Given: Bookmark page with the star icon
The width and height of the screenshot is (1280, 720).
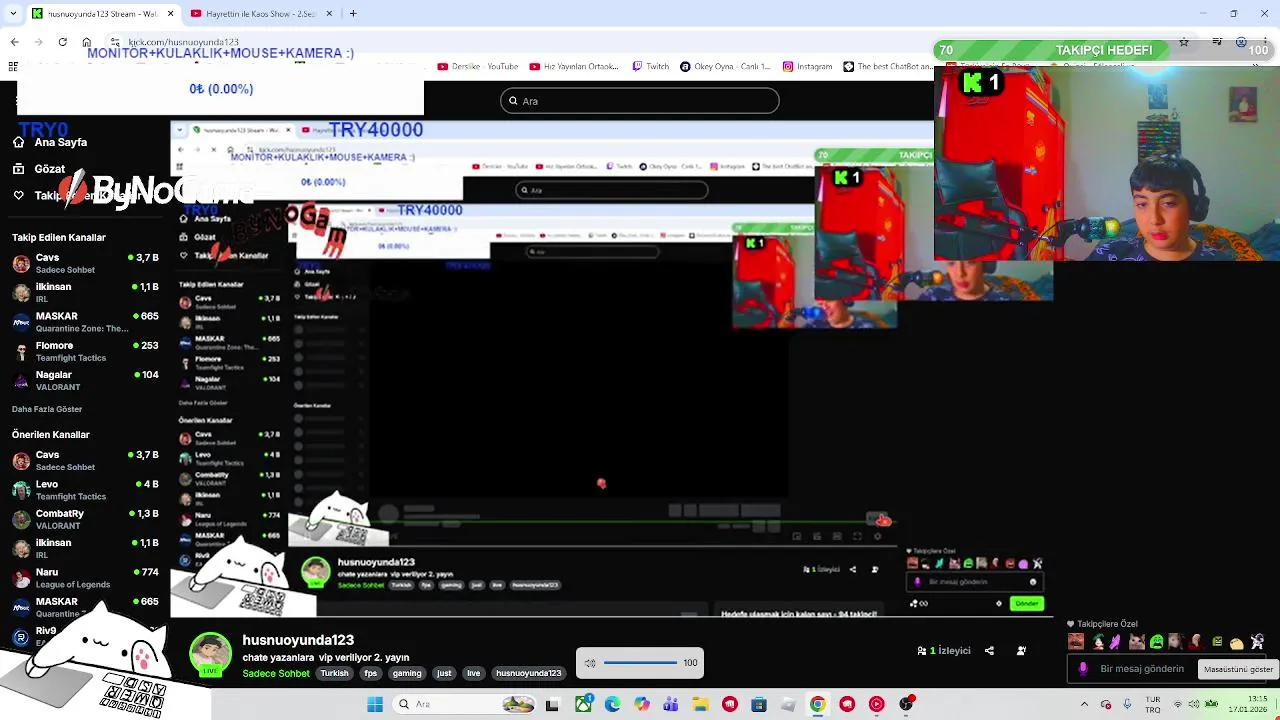Looking at the screenshot, I should pos(1184,42).
